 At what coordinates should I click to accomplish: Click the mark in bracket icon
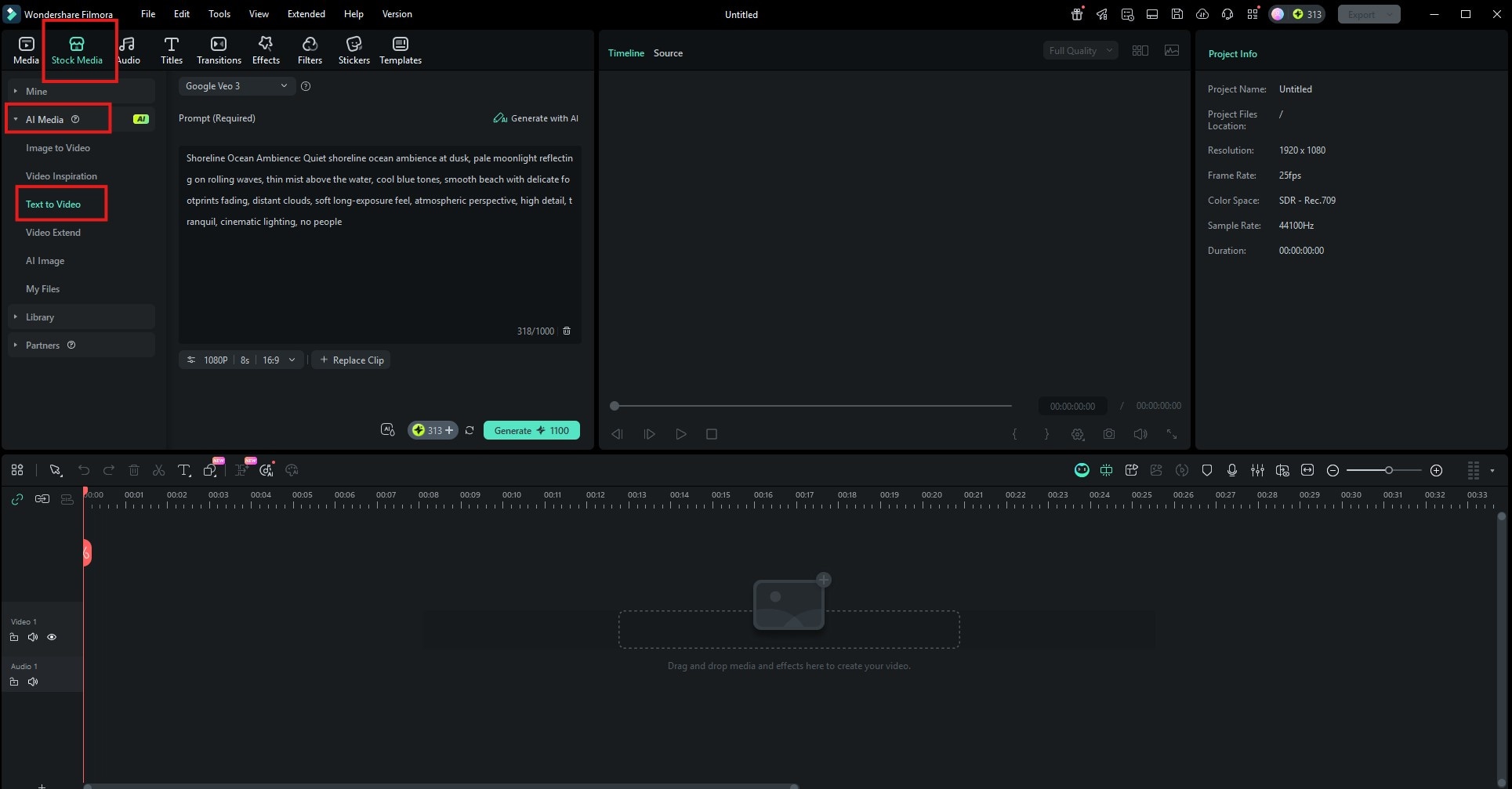[1014, 434]
